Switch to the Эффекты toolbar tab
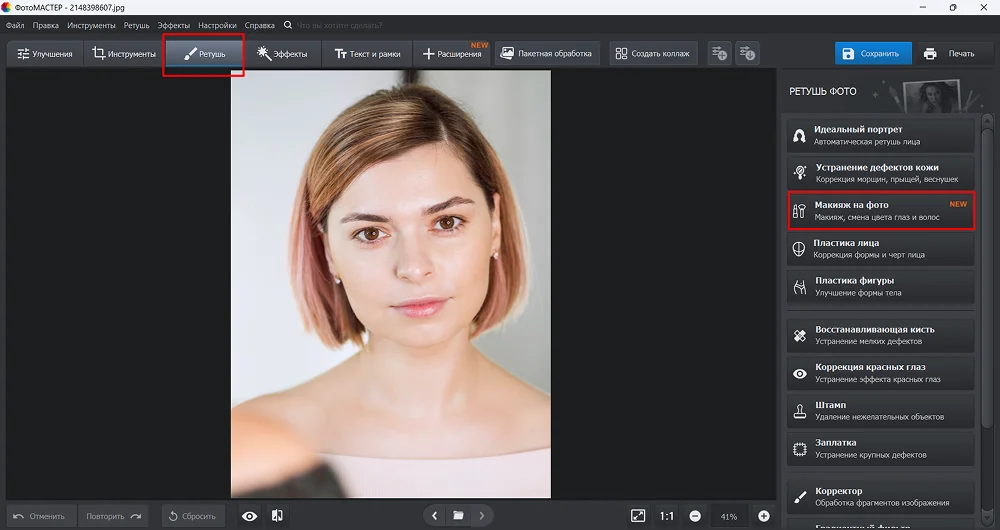 point(282,54)
